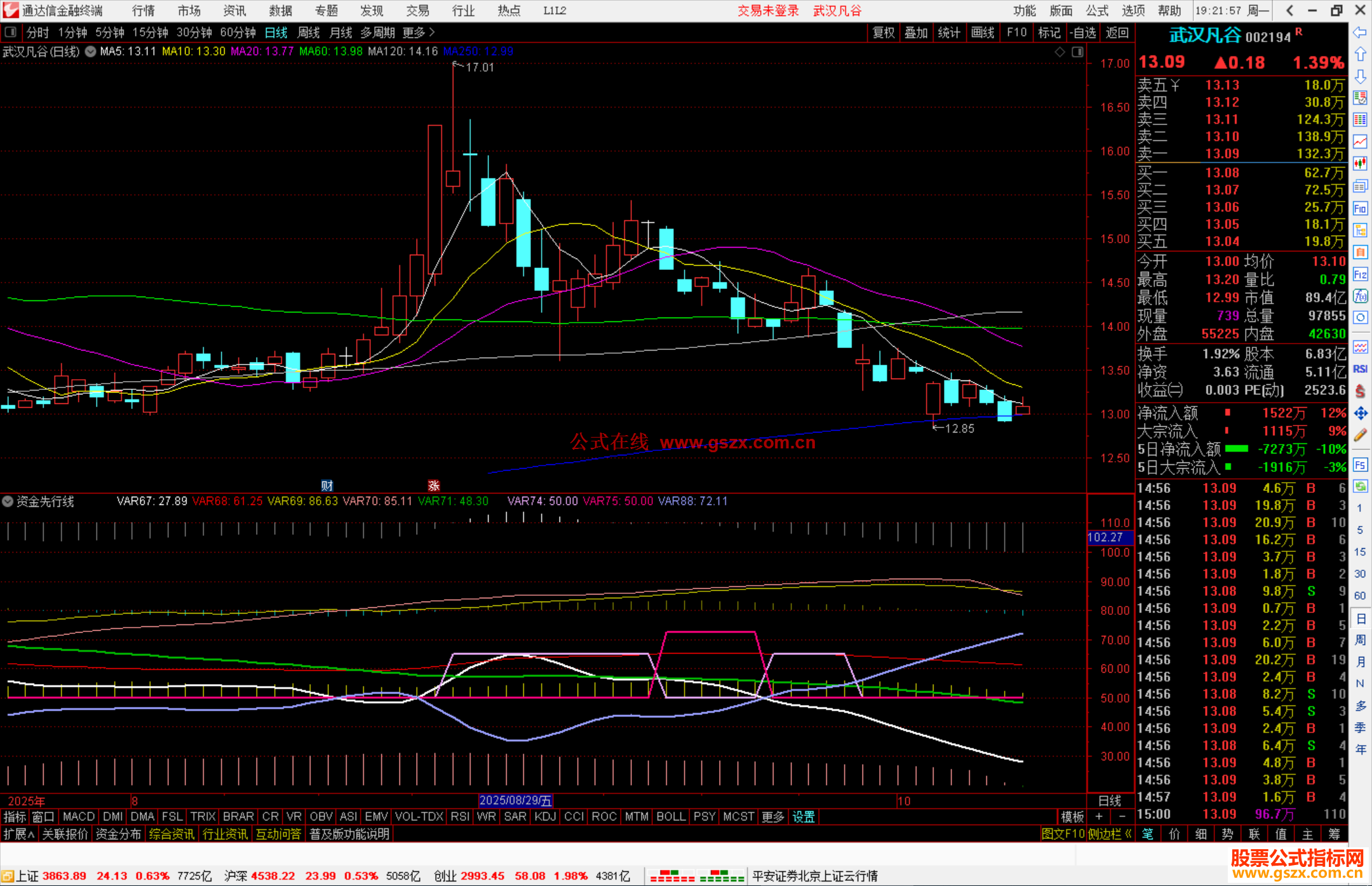Click the 2025/08/29 date marker on timeline
Image resolution: width=1372 pixels, height=886 pixels.
[515, 801]
